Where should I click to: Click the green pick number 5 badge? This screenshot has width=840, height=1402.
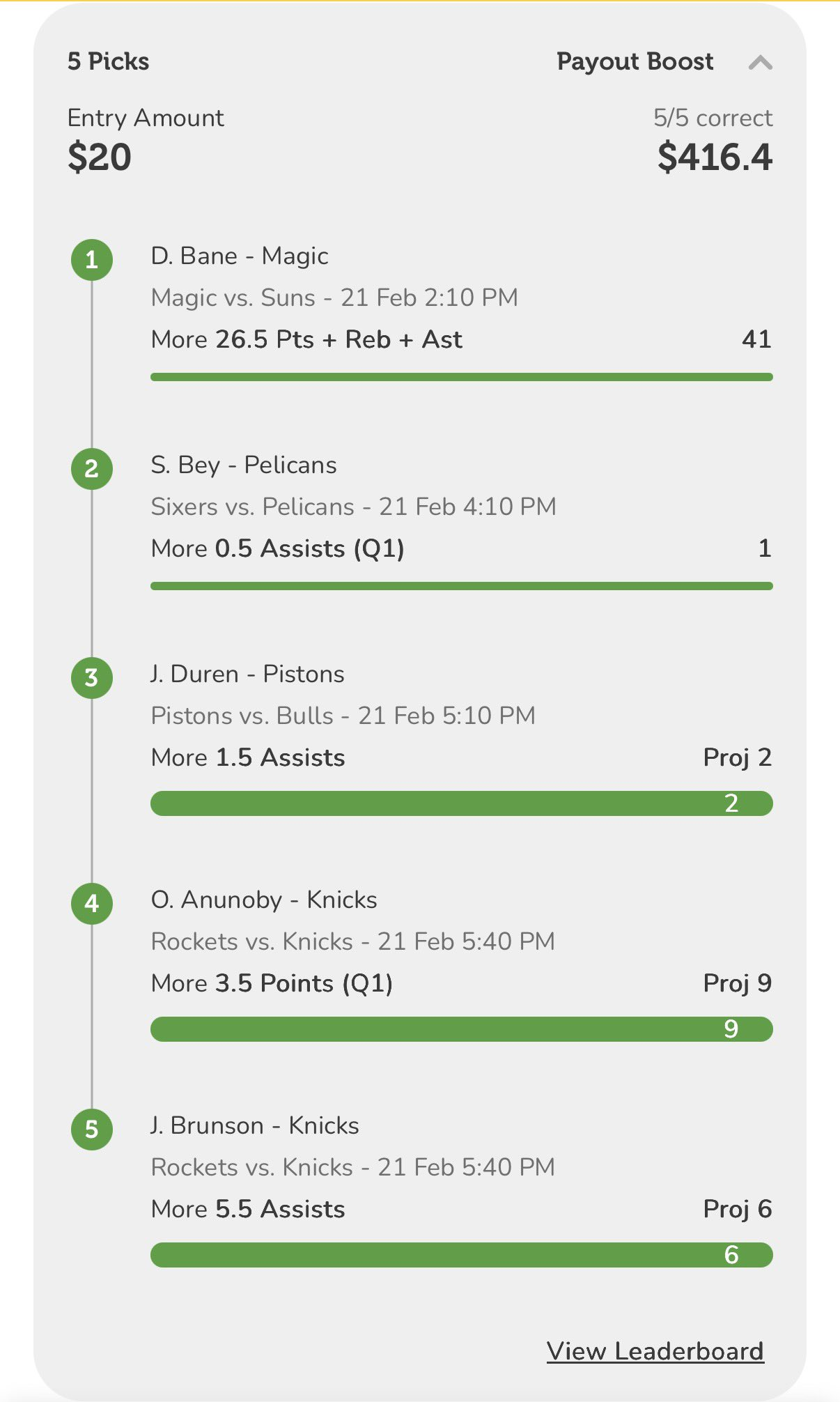(x=92, y=1130)
